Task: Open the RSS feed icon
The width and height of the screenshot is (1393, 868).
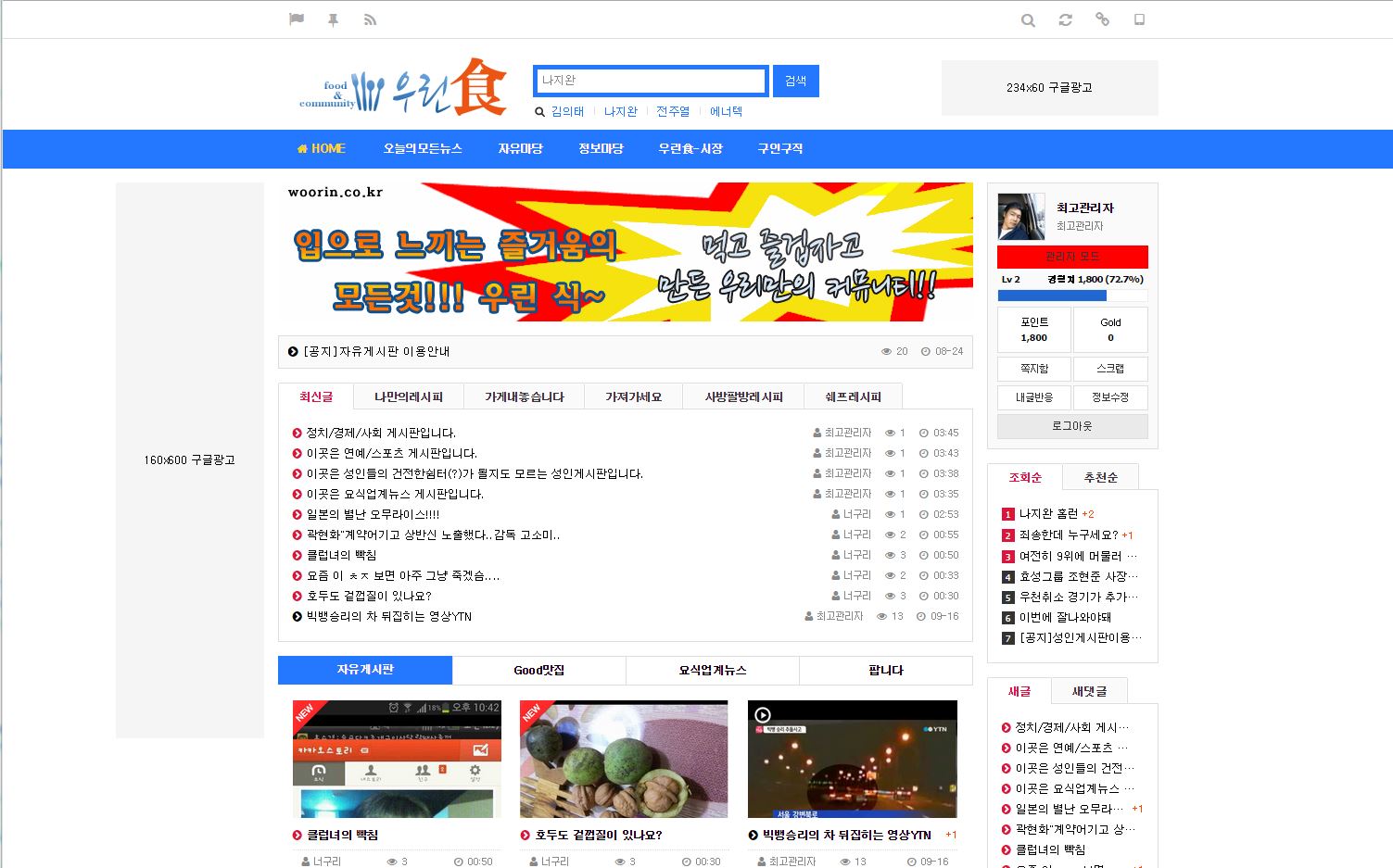Action: (x=370, y=19)
